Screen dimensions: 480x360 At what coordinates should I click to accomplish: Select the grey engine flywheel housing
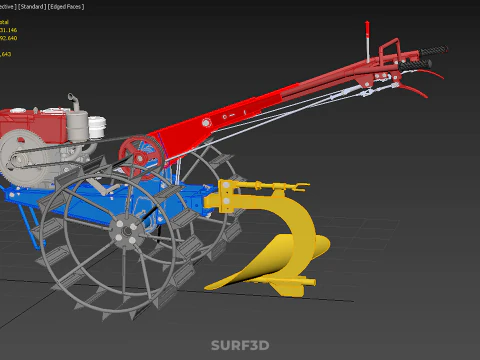click(x=23, y=158)
